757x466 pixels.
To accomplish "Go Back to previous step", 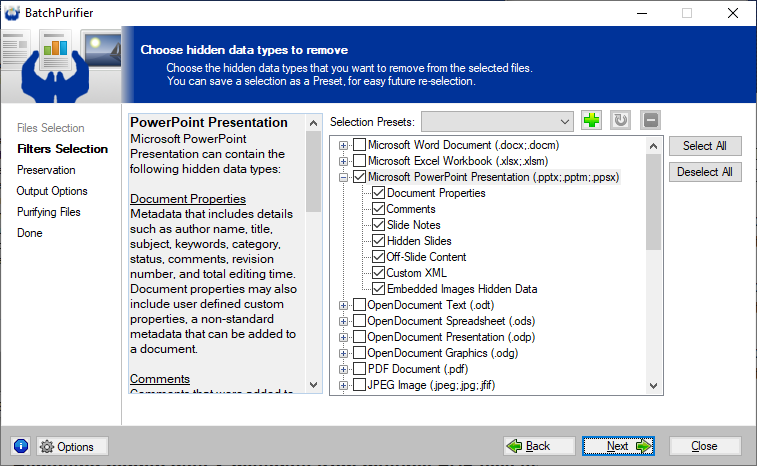I will [x=539, y=446].
